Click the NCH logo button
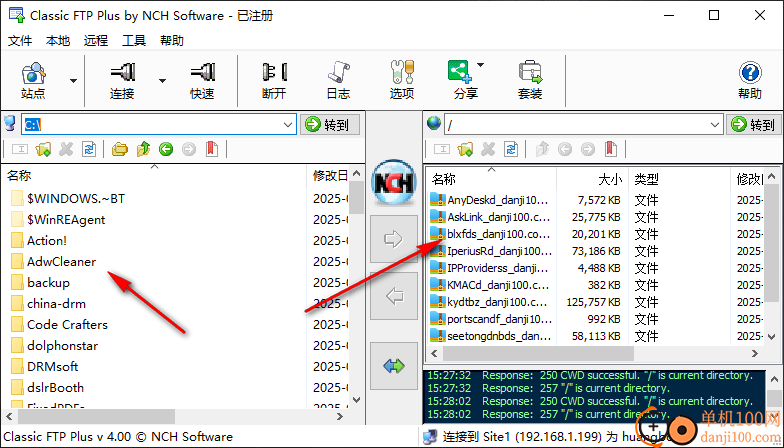 pyautogui.click(x=394, y=182)
